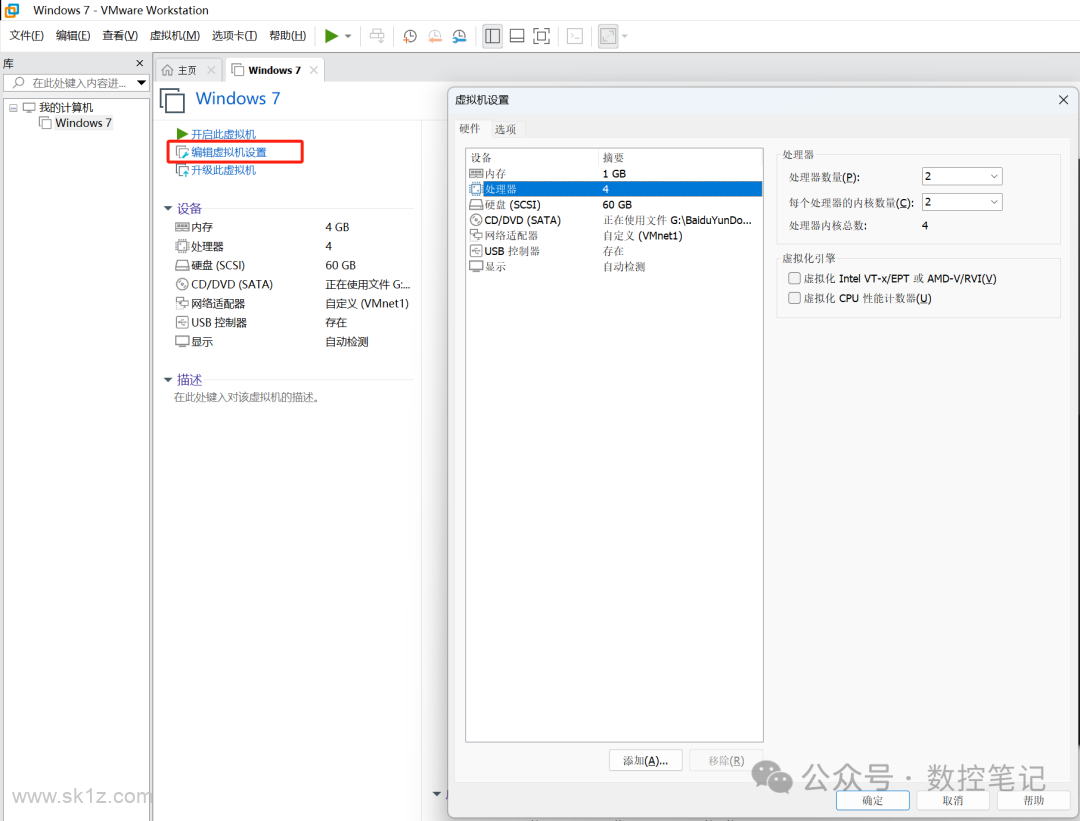Open the 处理器数量(P) dropdown

[x=962, y=176]
